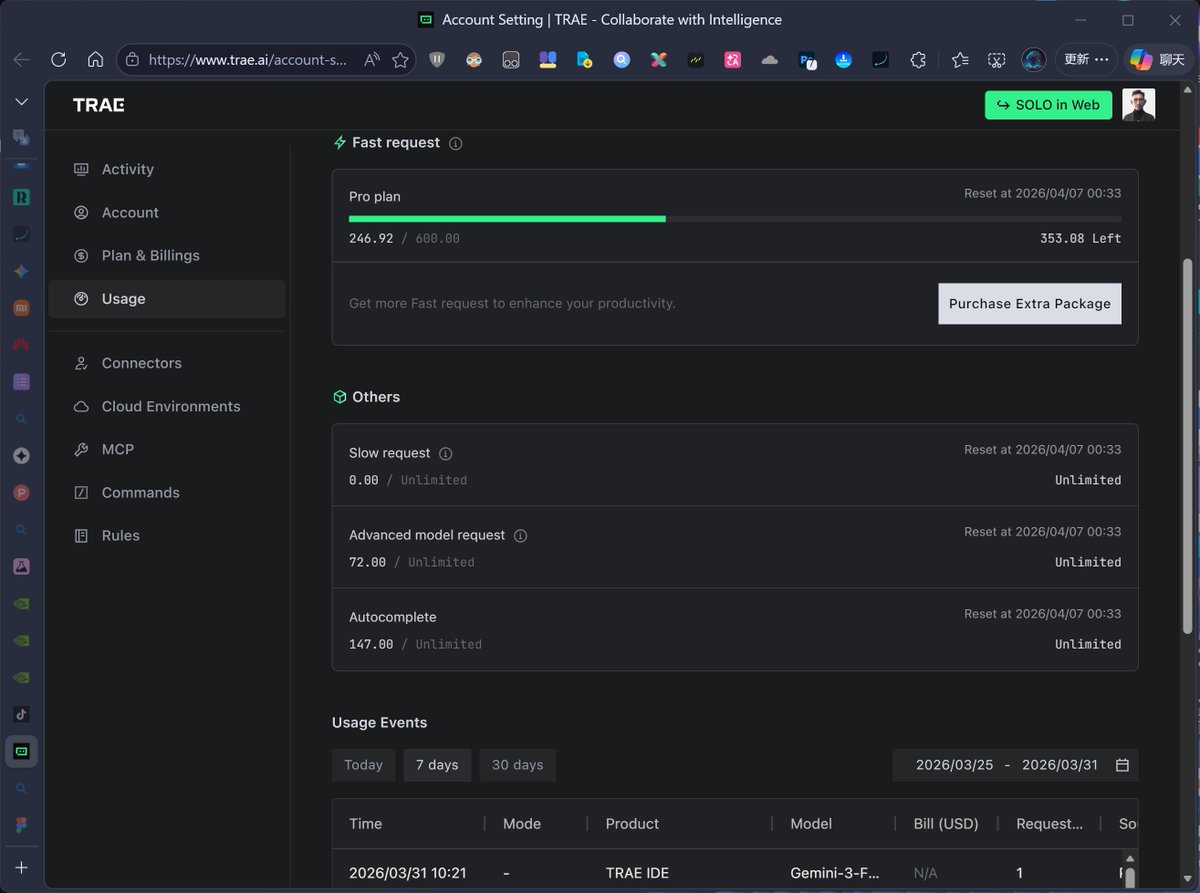Open a new vertical tab plus button
Image resolution: width=1200 pixels, height=893 pixels.
21,867
